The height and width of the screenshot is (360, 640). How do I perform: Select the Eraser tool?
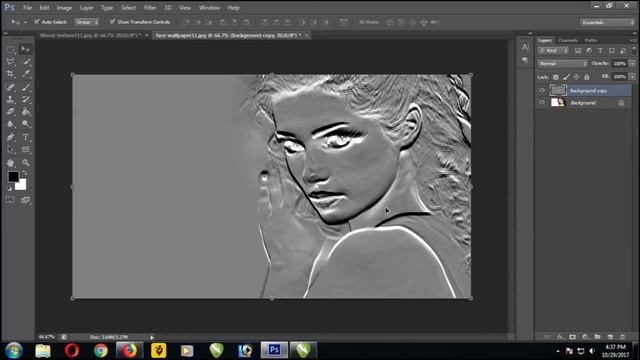tap(10, 111)
